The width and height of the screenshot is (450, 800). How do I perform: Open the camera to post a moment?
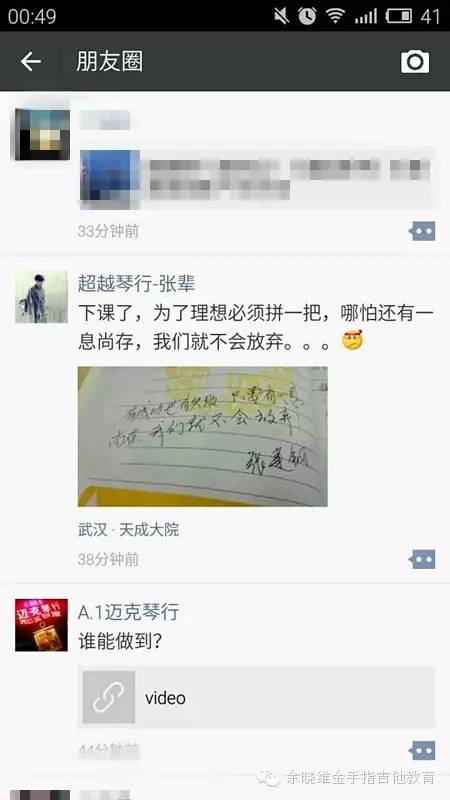pyautogui.click(x=415, y=62)
